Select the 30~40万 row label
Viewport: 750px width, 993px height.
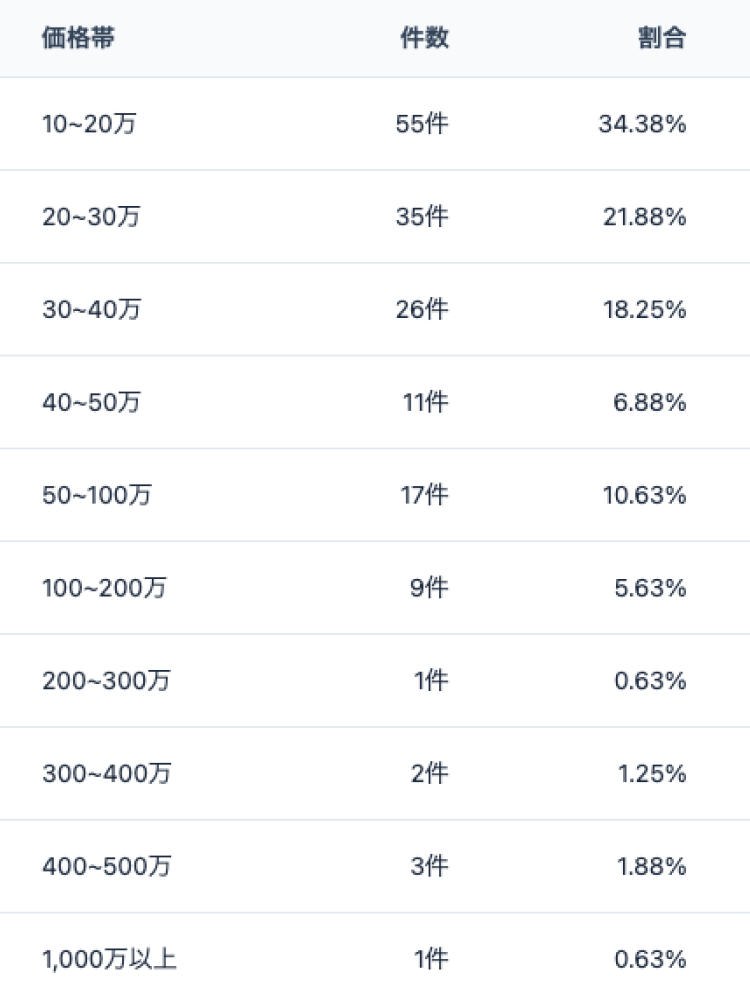pos(91,310)
